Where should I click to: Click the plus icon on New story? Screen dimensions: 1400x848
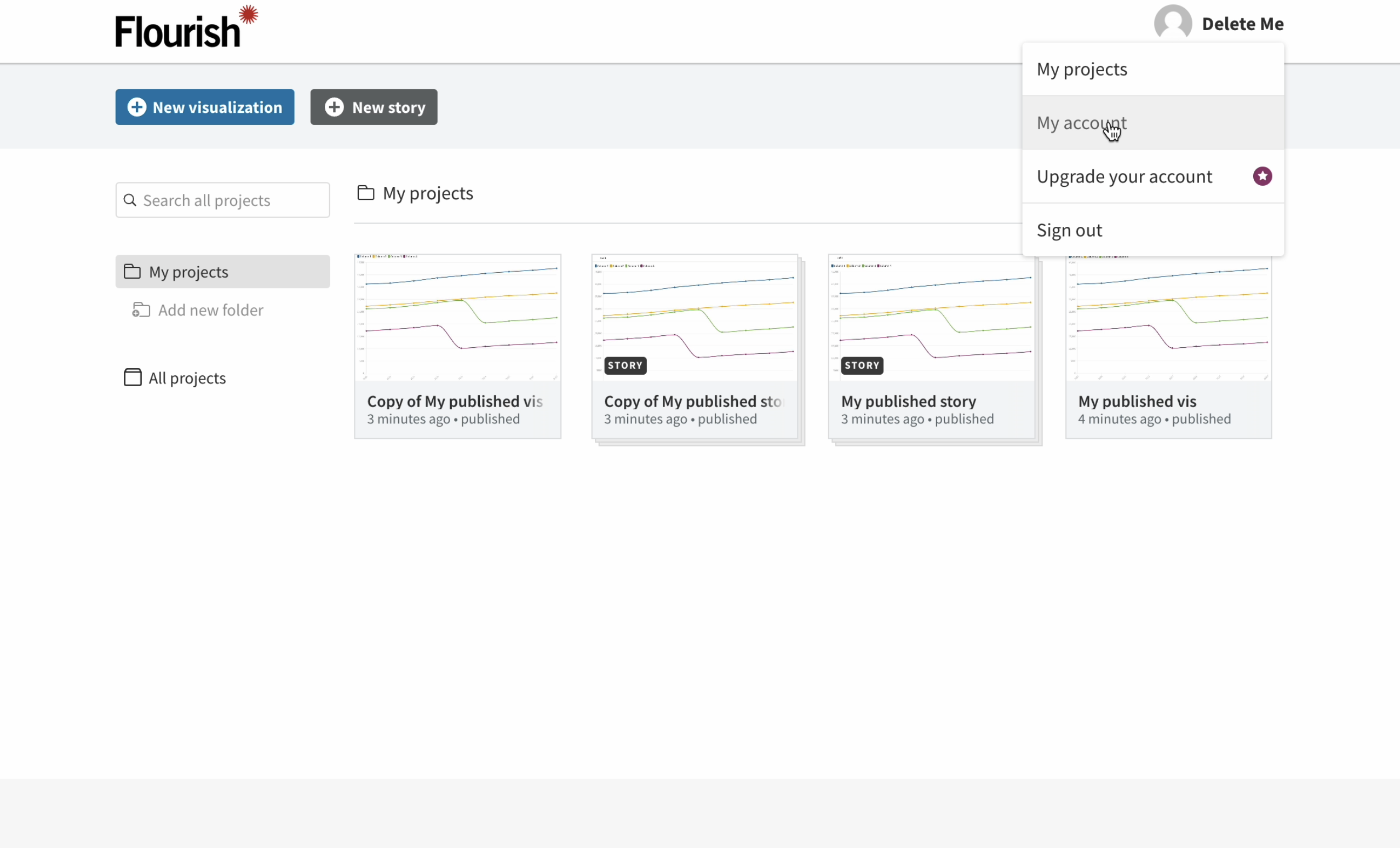(x=334, y=107)
